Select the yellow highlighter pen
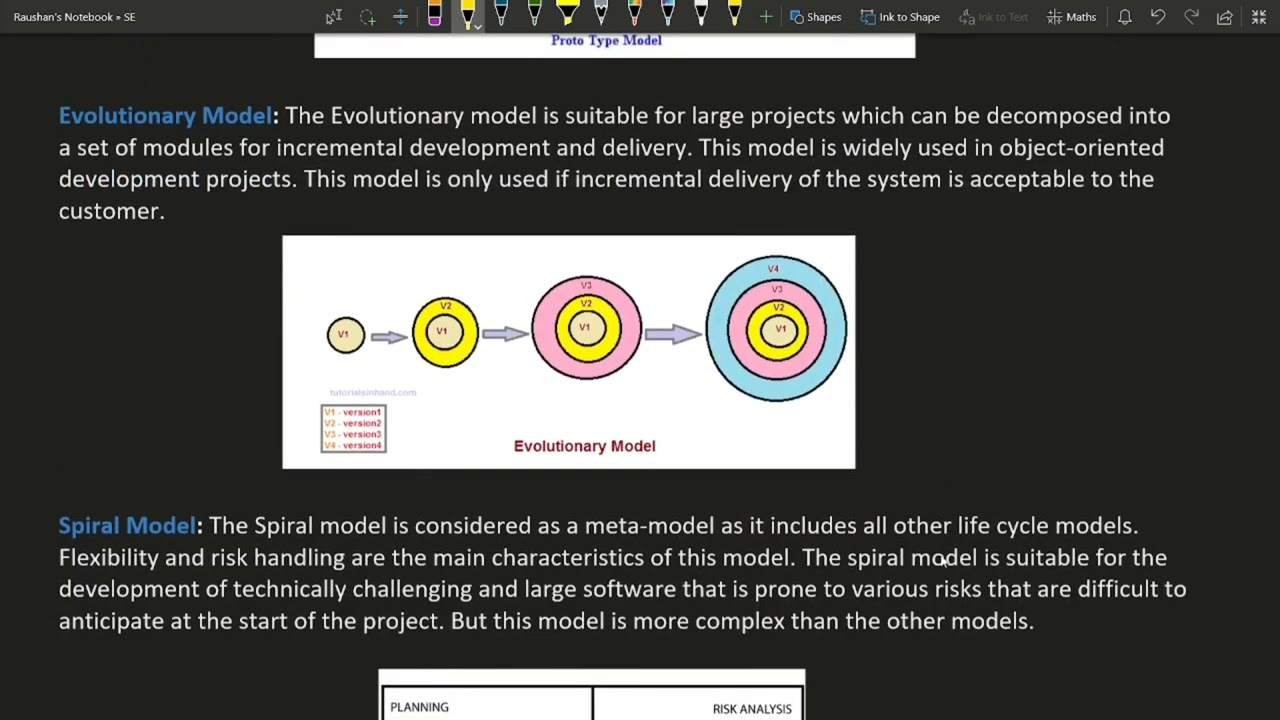The image size is (1280, 720). 567,16
